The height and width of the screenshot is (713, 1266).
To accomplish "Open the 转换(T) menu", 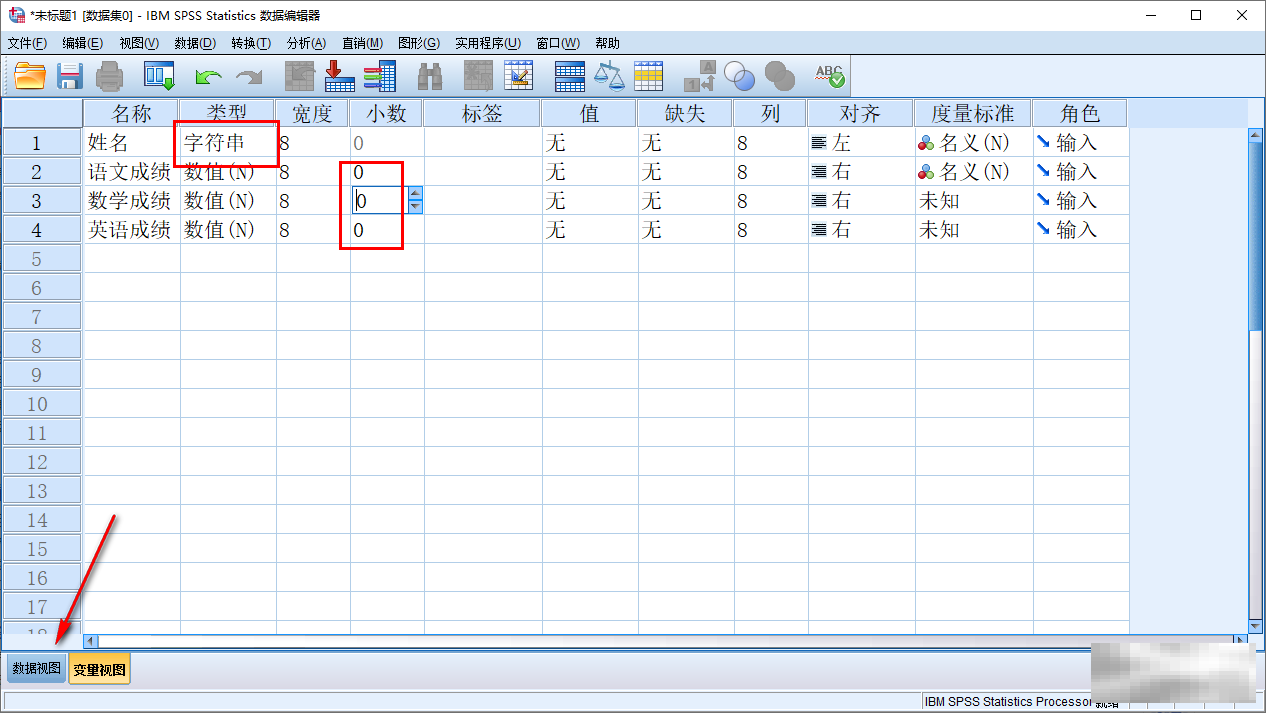I will (250, 43).
